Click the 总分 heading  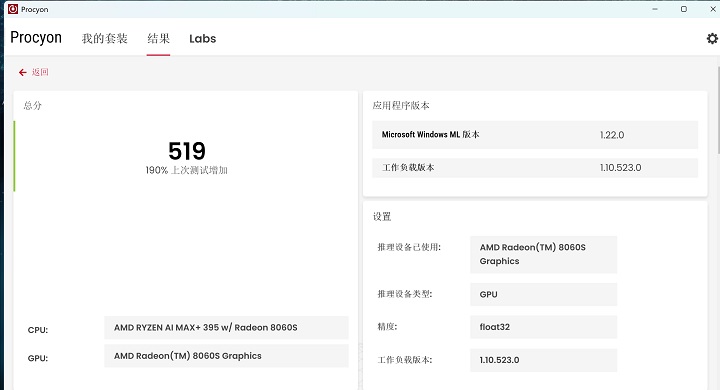33,106
